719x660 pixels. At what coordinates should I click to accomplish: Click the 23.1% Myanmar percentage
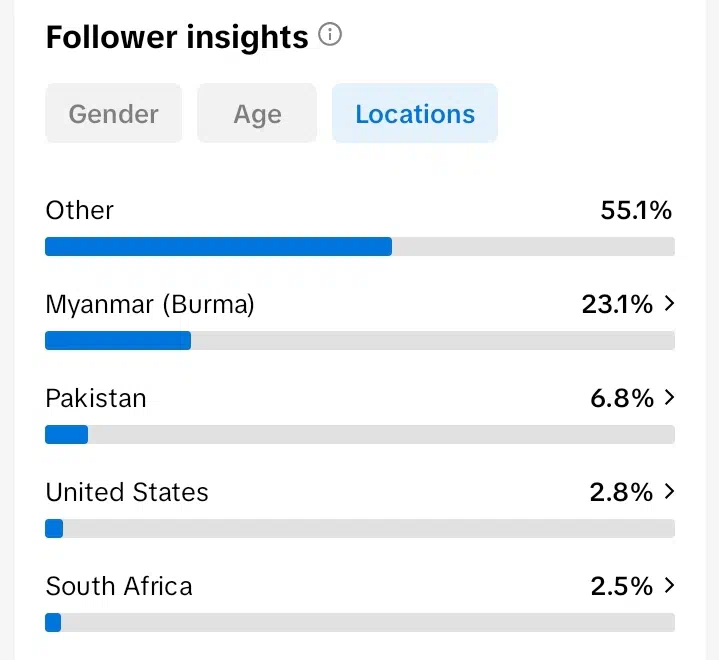[617, 304]
